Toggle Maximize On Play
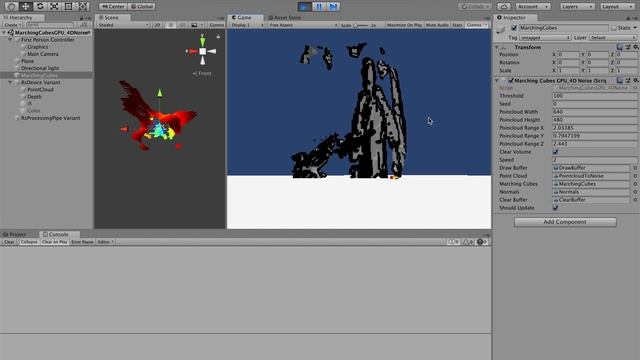This screenshot has height=360, width=640. click(x=404, y=25)
